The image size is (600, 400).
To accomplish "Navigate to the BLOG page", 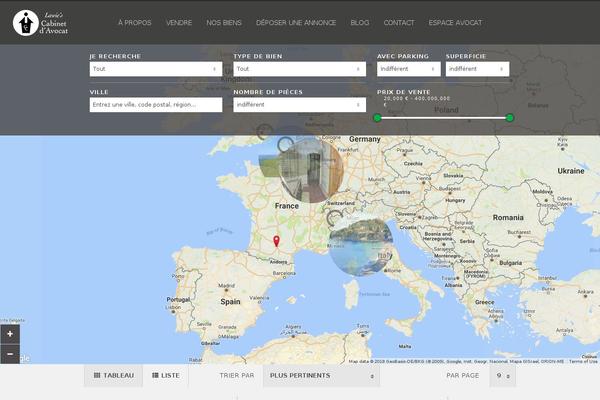I will click(360, 23).
